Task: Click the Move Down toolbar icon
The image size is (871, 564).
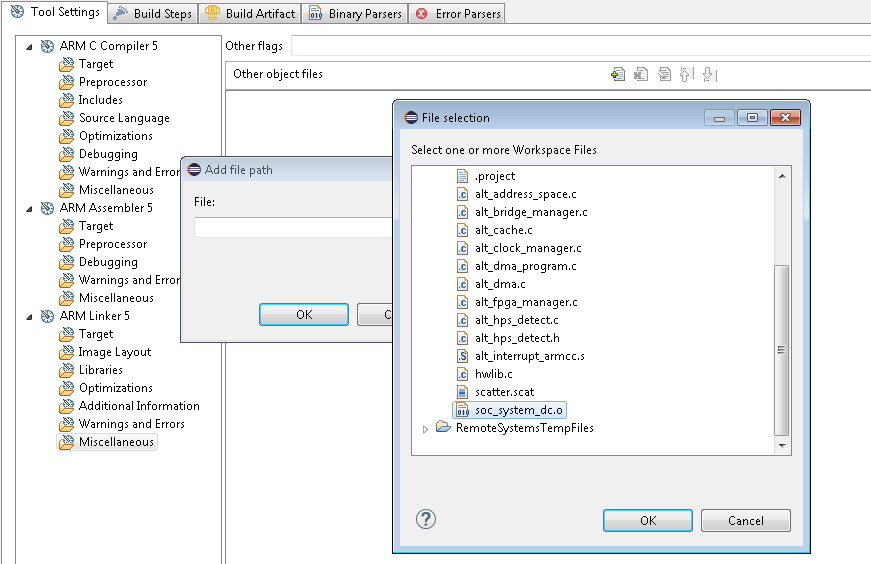Action: click(x=710, y=74)
